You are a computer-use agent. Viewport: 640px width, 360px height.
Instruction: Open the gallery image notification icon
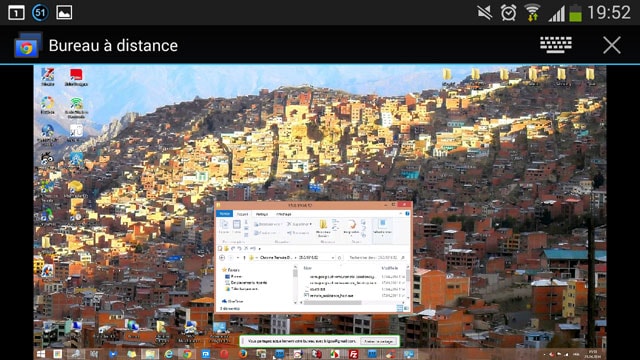coord(64,12)
